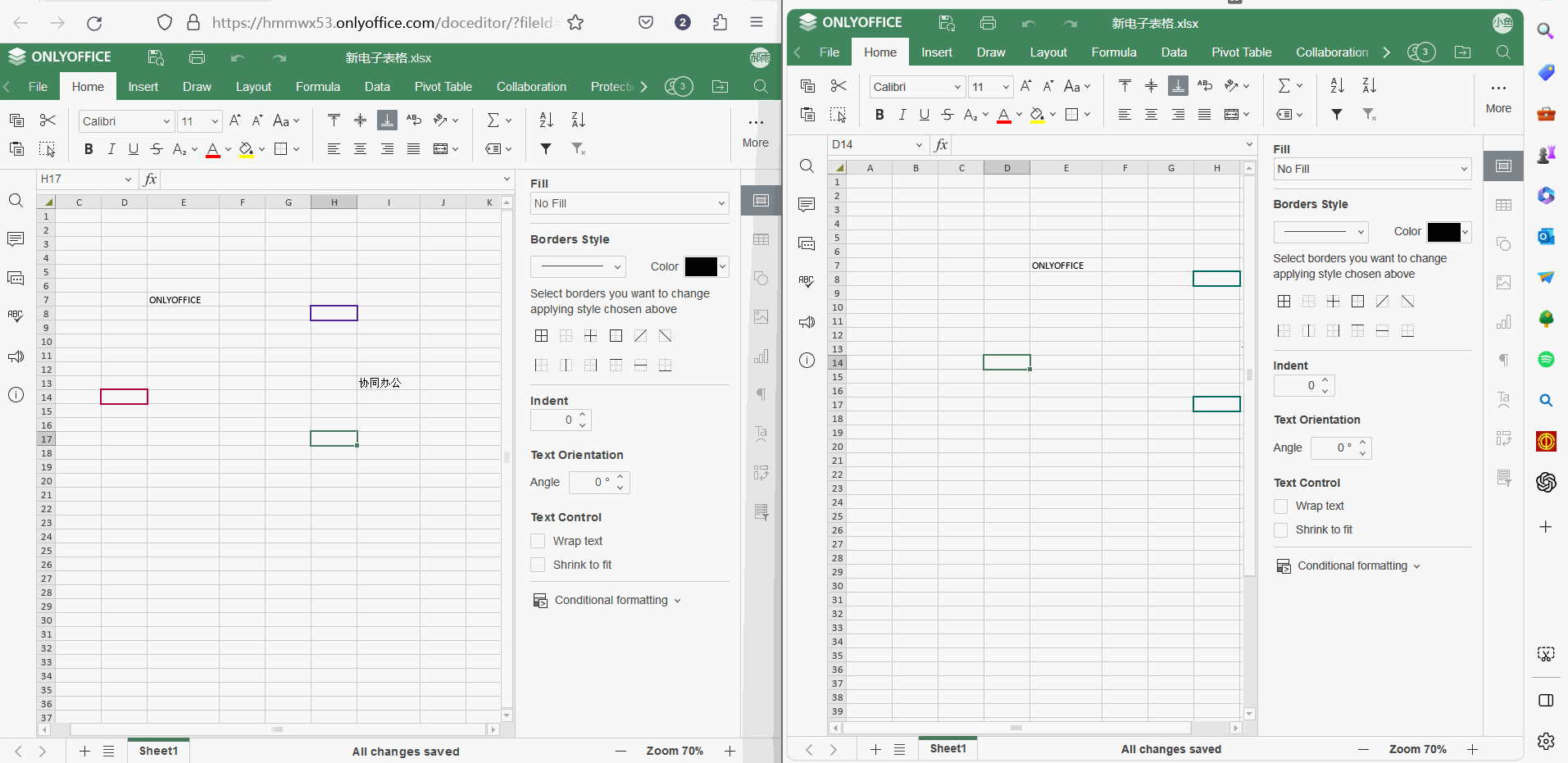This screenshot has height=763, width=1568.
Task: Open No Fill dropdown in right panel
Action: tap(1372, 169)
